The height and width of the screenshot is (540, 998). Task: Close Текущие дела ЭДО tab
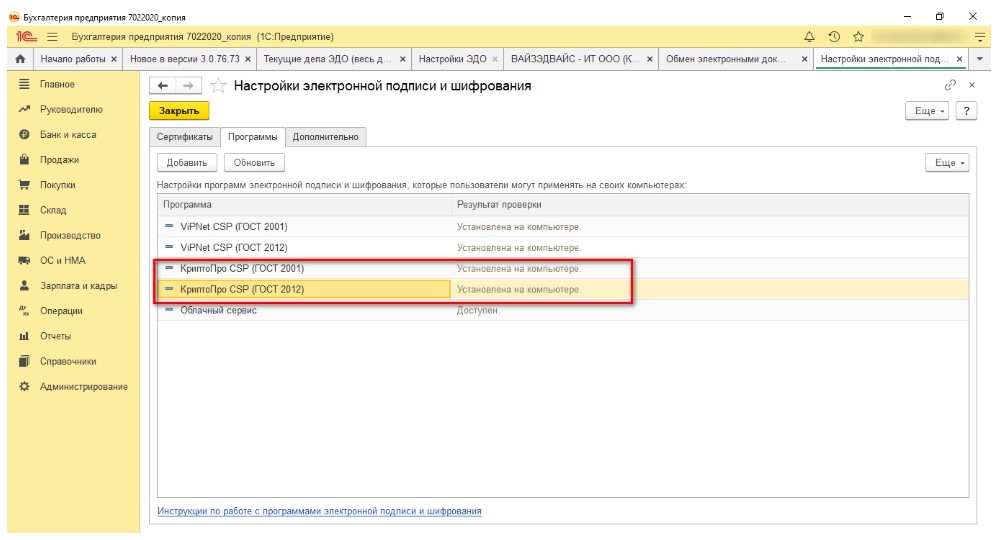coord(402,59)
